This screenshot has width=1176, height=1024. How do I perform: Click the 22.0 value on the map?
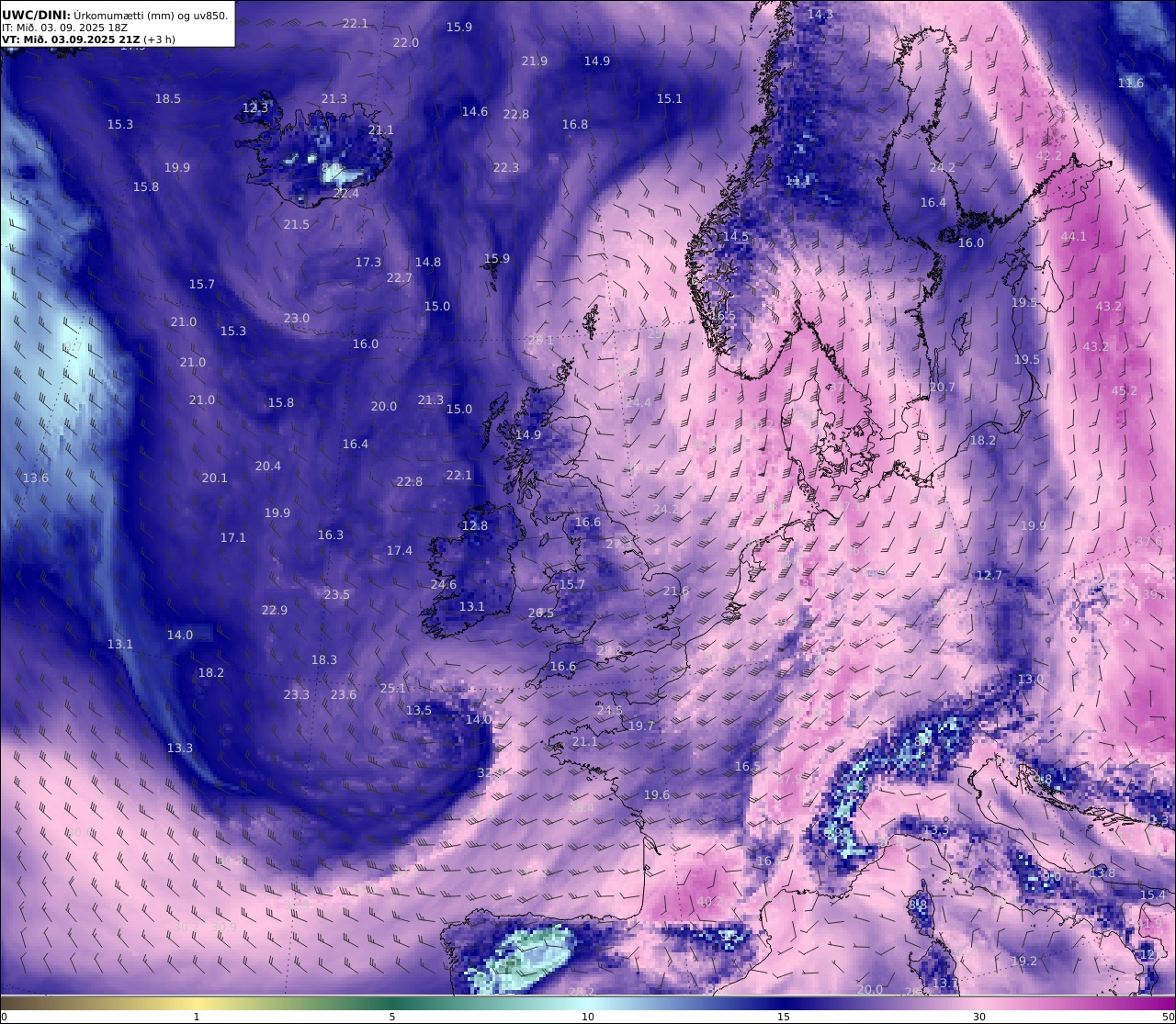(x=406, y=43)
